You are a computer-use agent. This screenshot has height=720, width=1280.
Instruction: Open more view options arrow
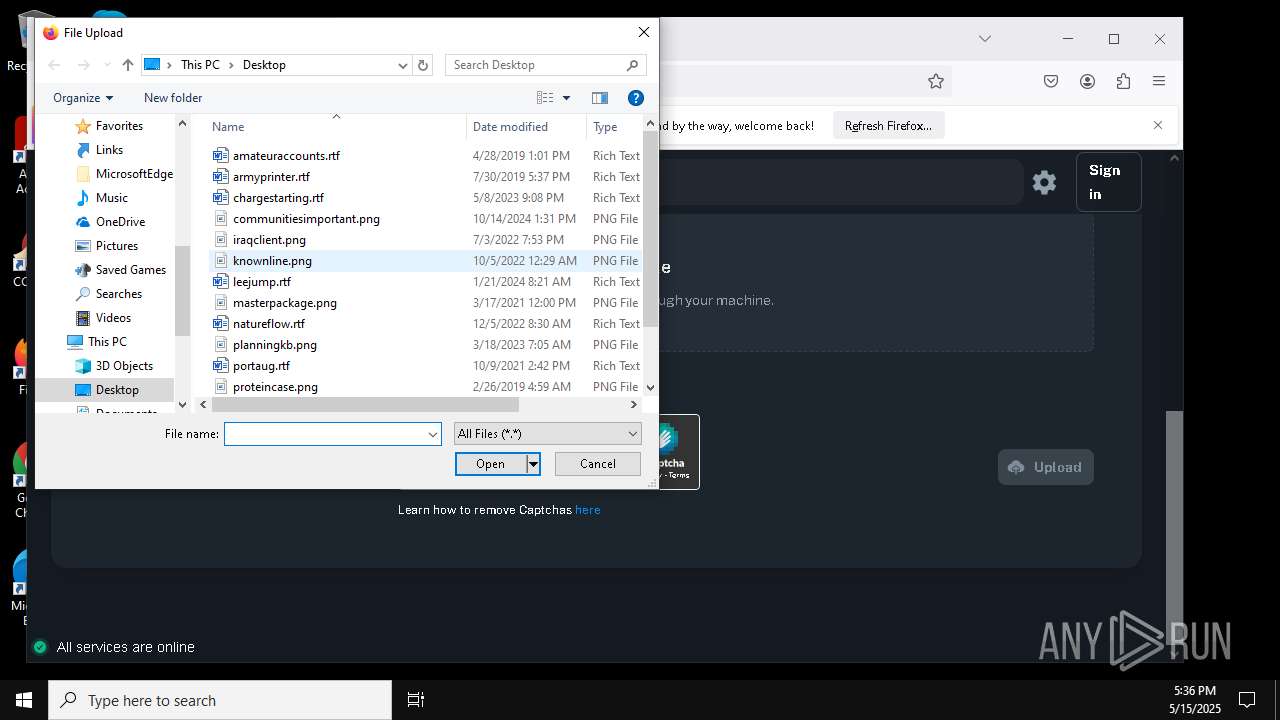point(566,98)
